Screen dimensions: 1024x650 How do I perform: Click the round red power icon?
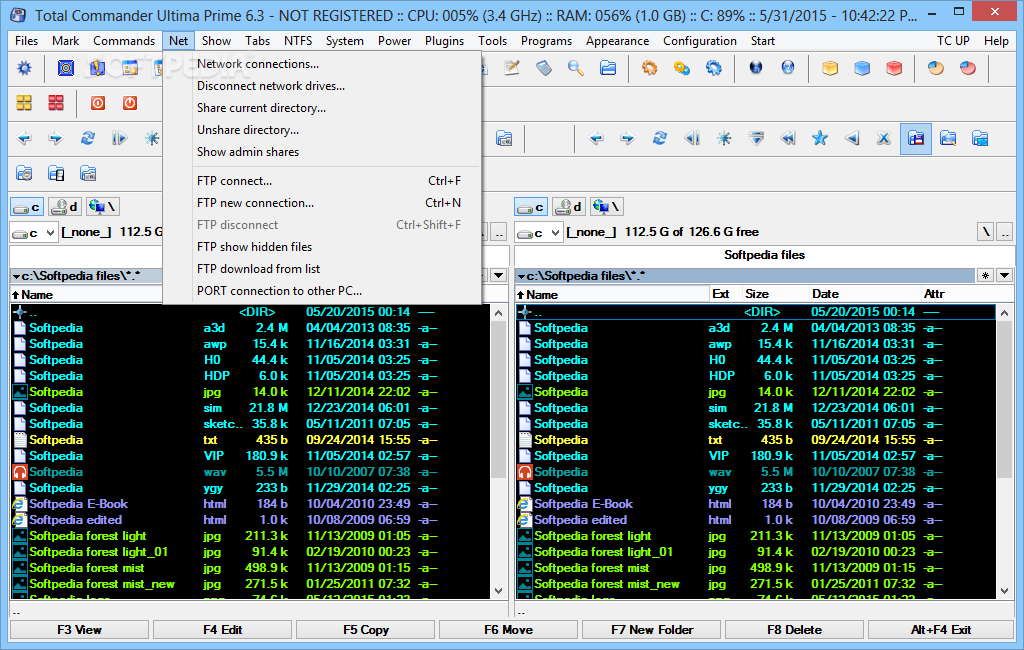[130, 103]
